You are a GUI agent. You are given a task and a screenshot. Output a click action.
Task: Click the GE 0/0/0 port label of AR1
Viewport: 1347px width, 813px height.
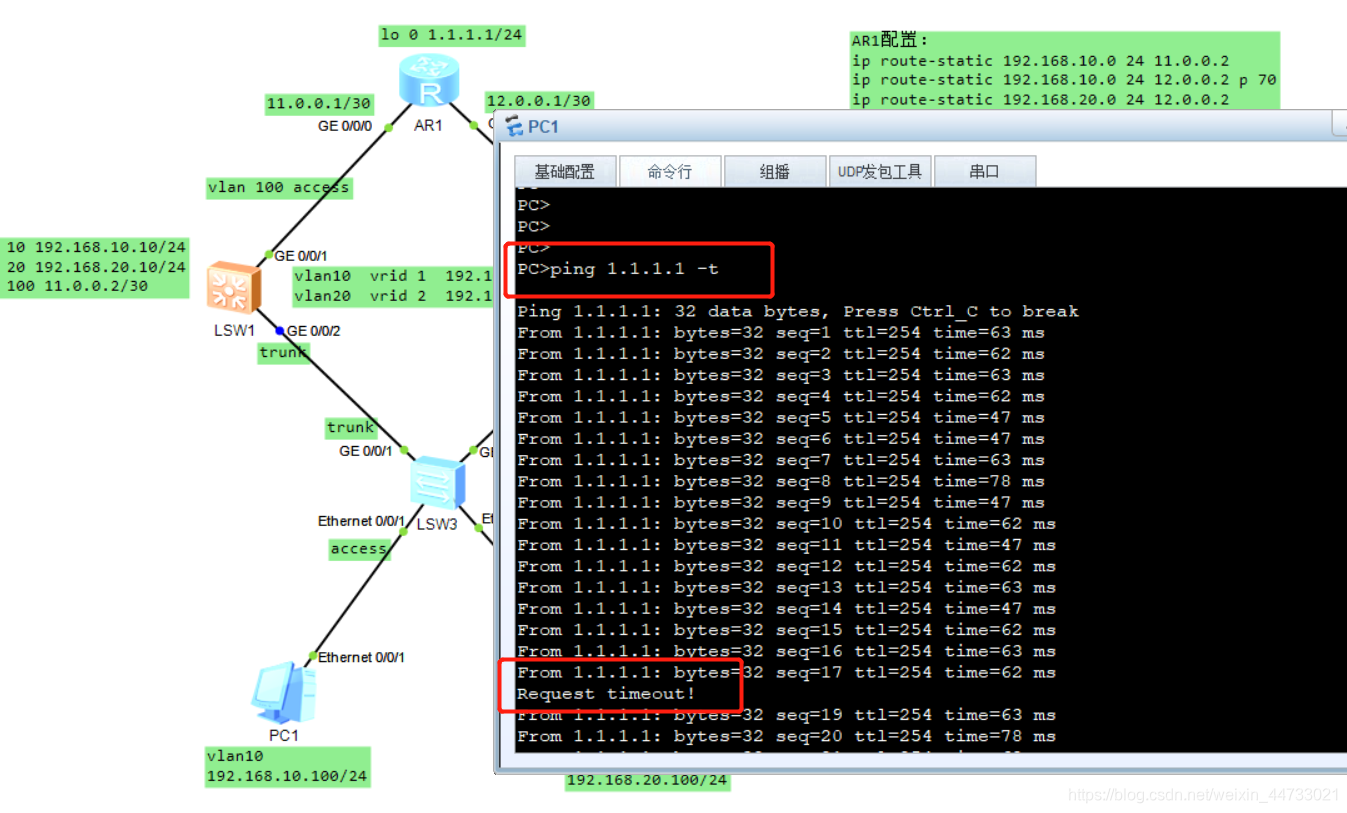345,127
